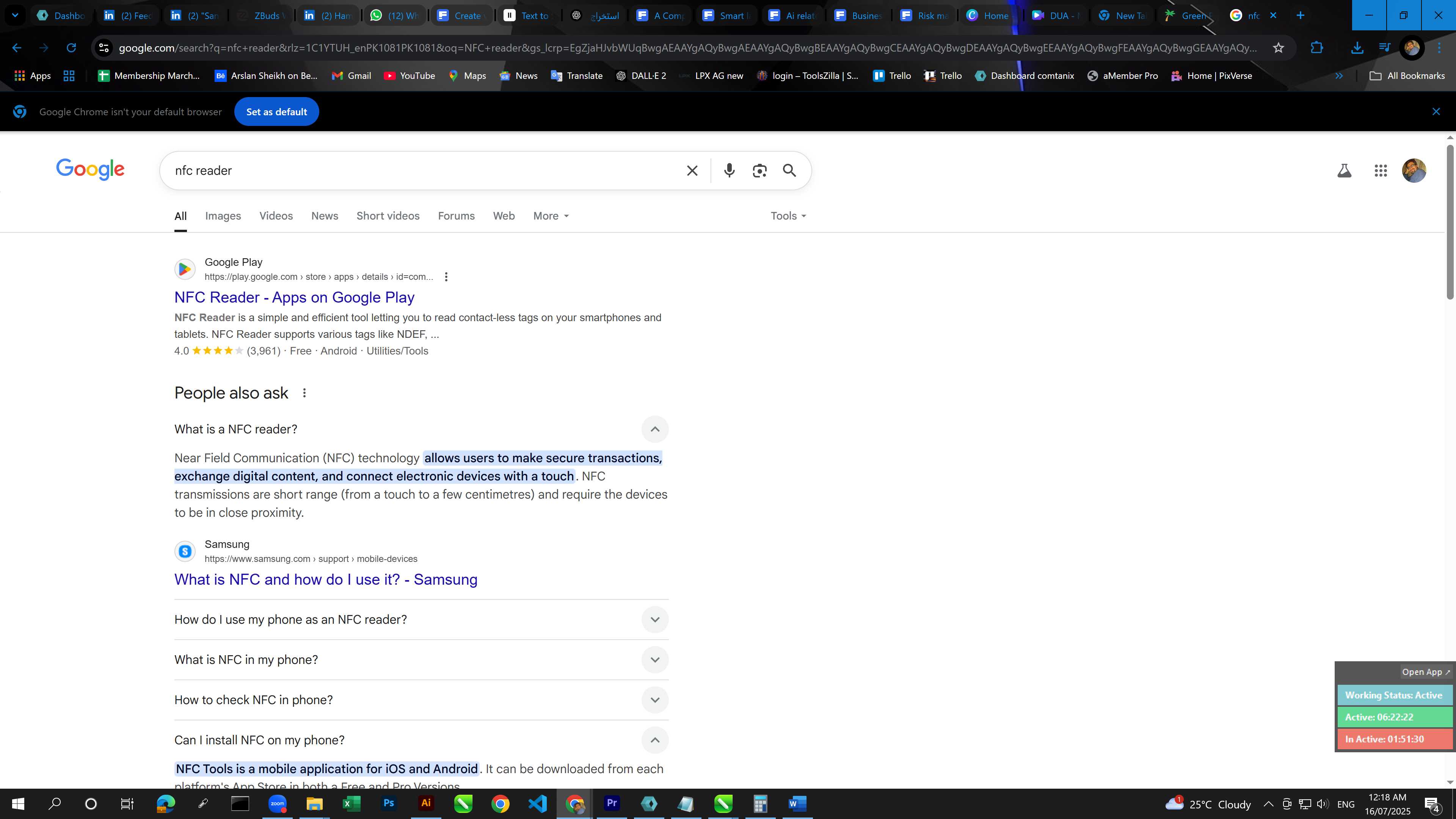Open a new tab with the plus button
Viewport: 1456px width, 819px height.
(x=1300, y=15)
